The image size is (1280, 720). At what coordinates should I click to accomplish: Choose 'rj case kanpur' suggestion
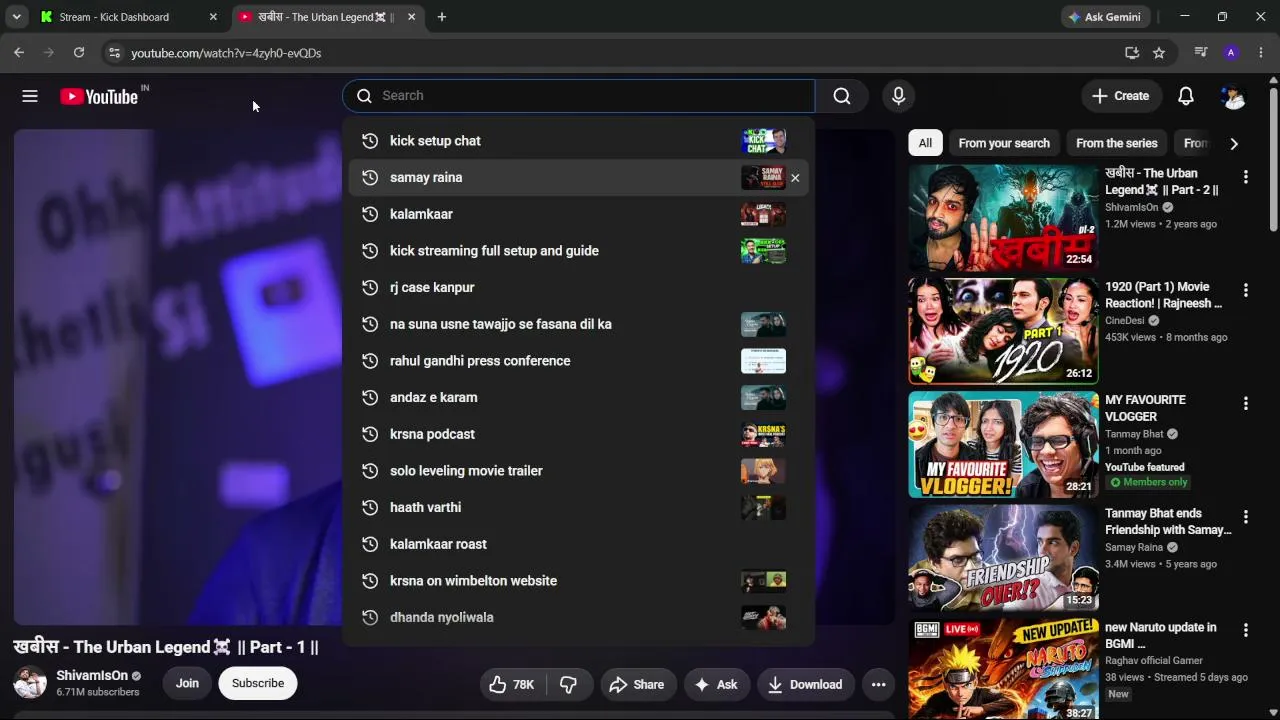coord(578,288)
